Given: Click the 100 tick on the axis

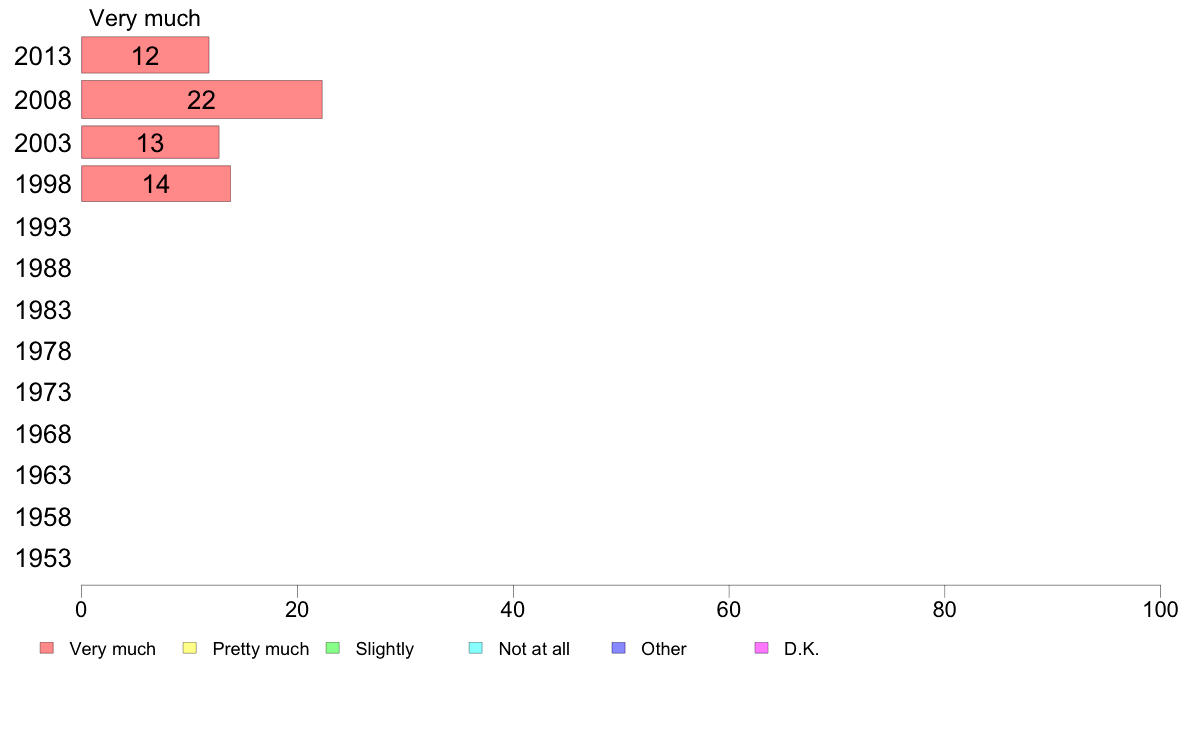Looking at the screenshot, I should point(1161,609).
